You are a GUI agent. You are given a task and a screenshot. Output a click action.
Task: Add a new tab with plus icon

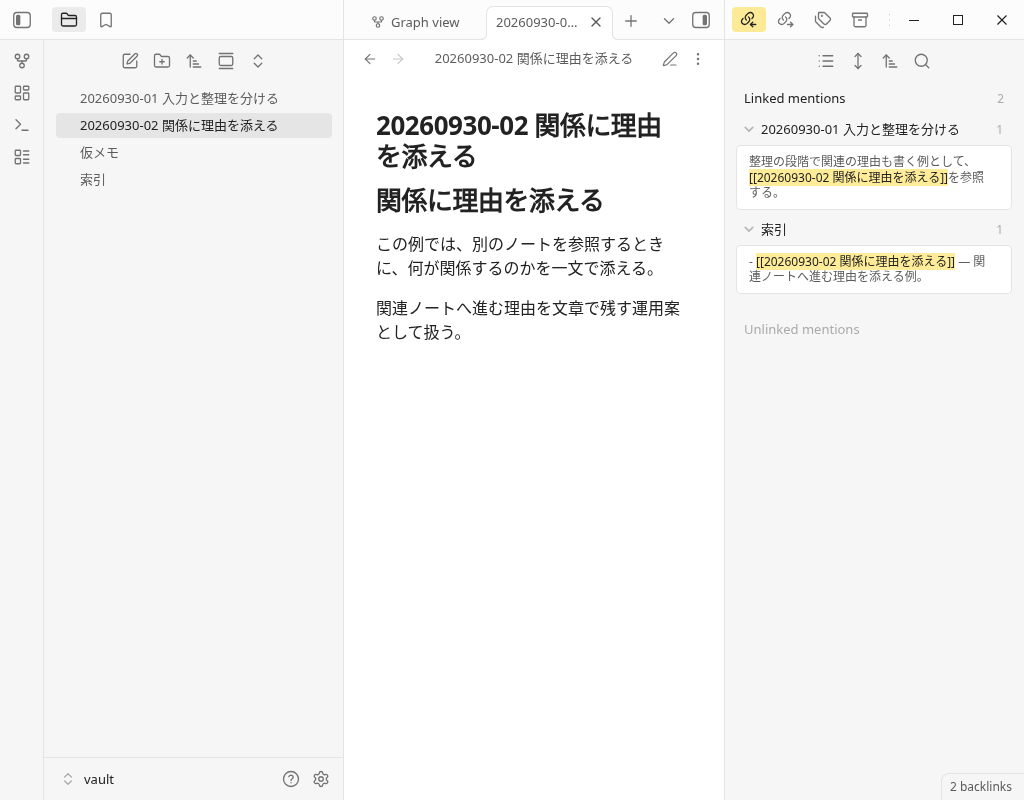631,21
